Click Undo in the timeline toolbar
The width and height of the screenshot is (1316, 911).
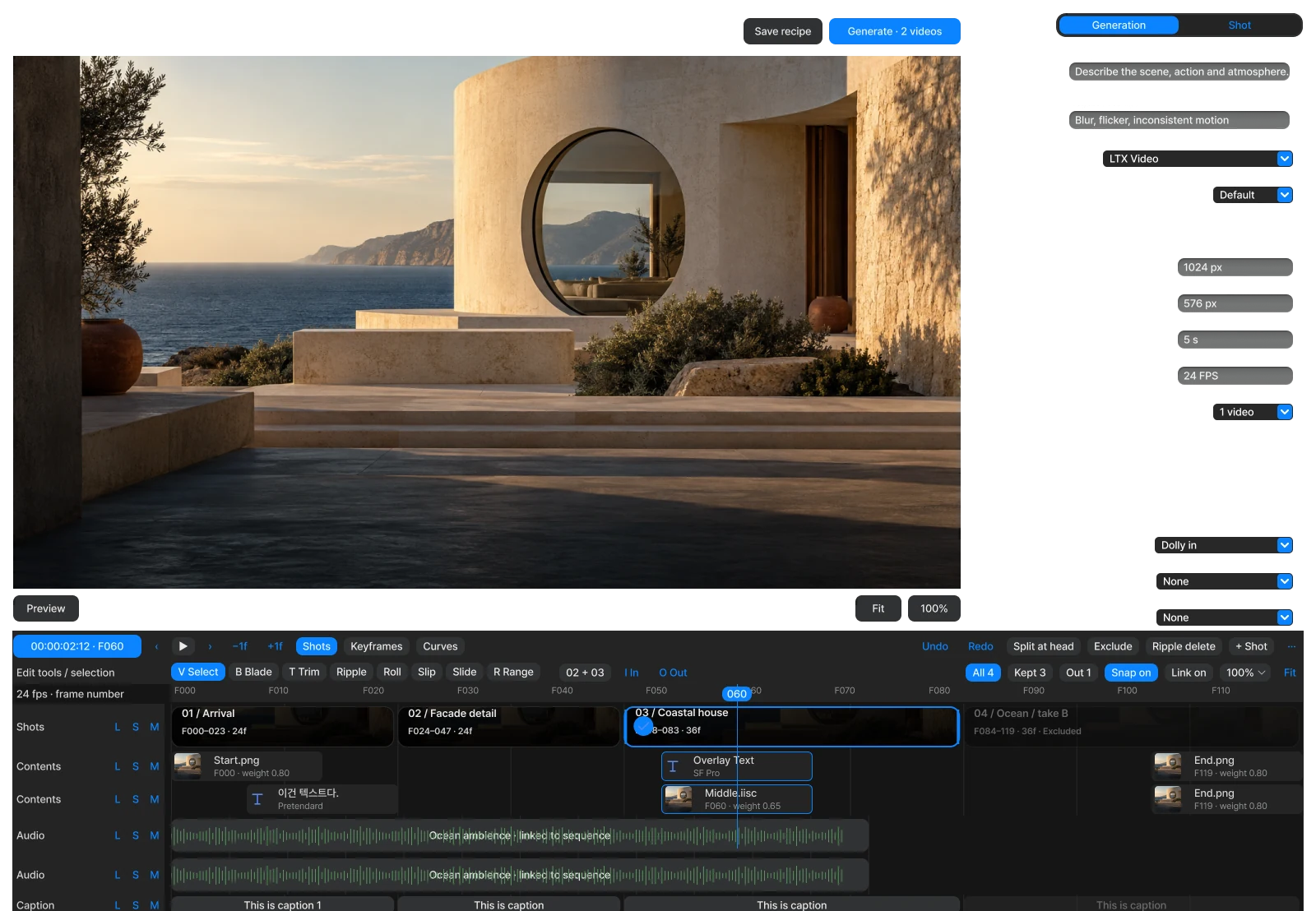point(935,646)
